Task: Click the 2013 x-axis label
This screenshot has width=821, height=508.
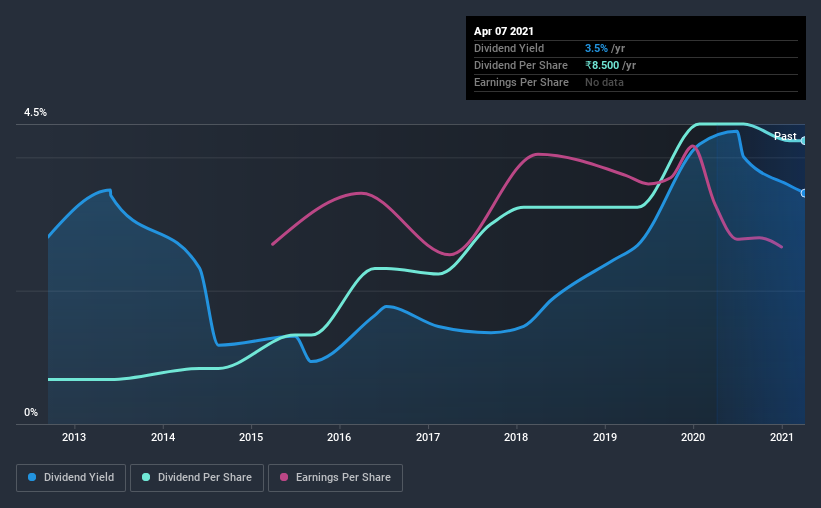Action: [x=74, y=437]
